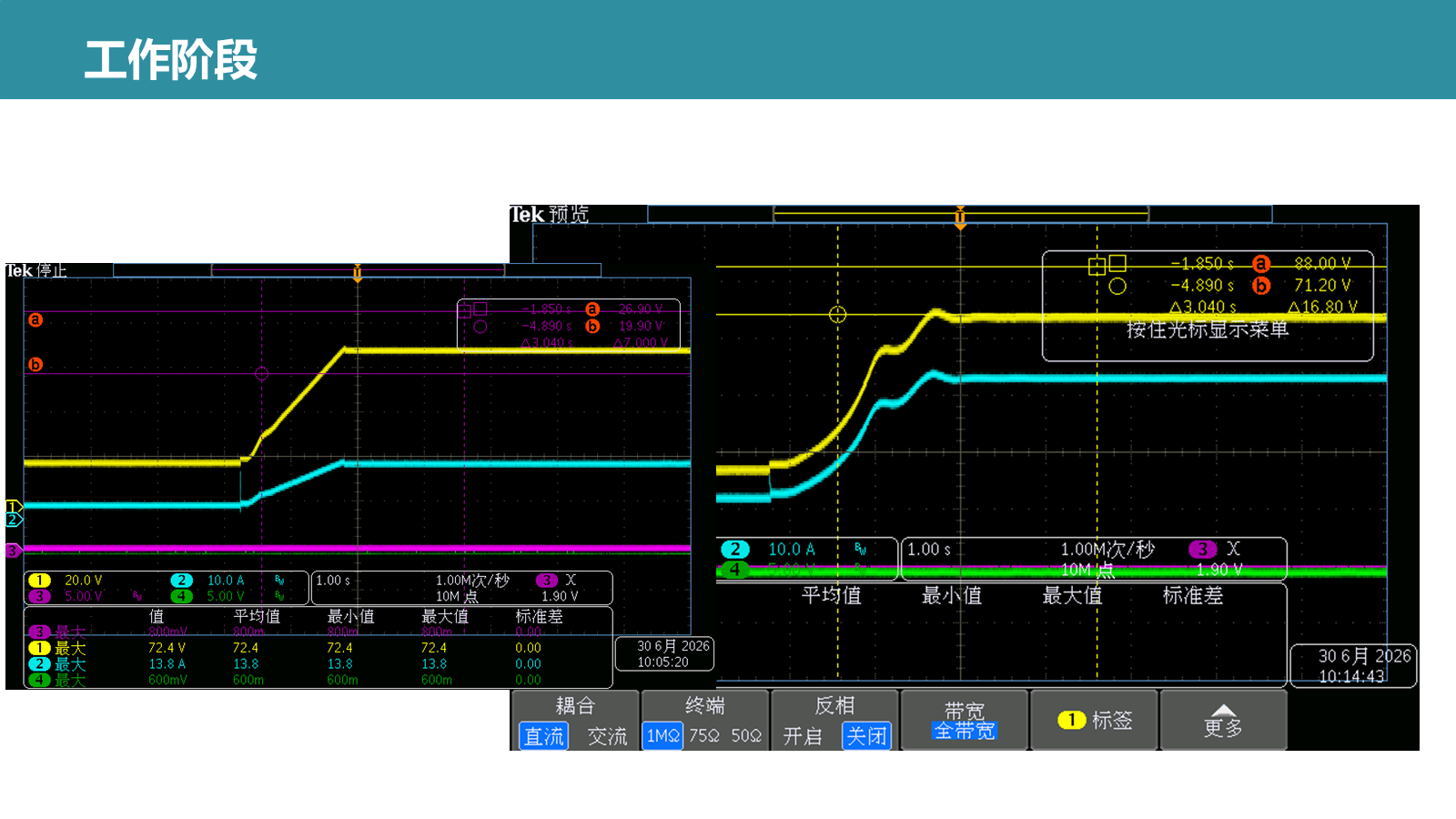Click cursor b badge beside 71.20 V
This screenshot has width=1456, height=819.
[1261, 286]
